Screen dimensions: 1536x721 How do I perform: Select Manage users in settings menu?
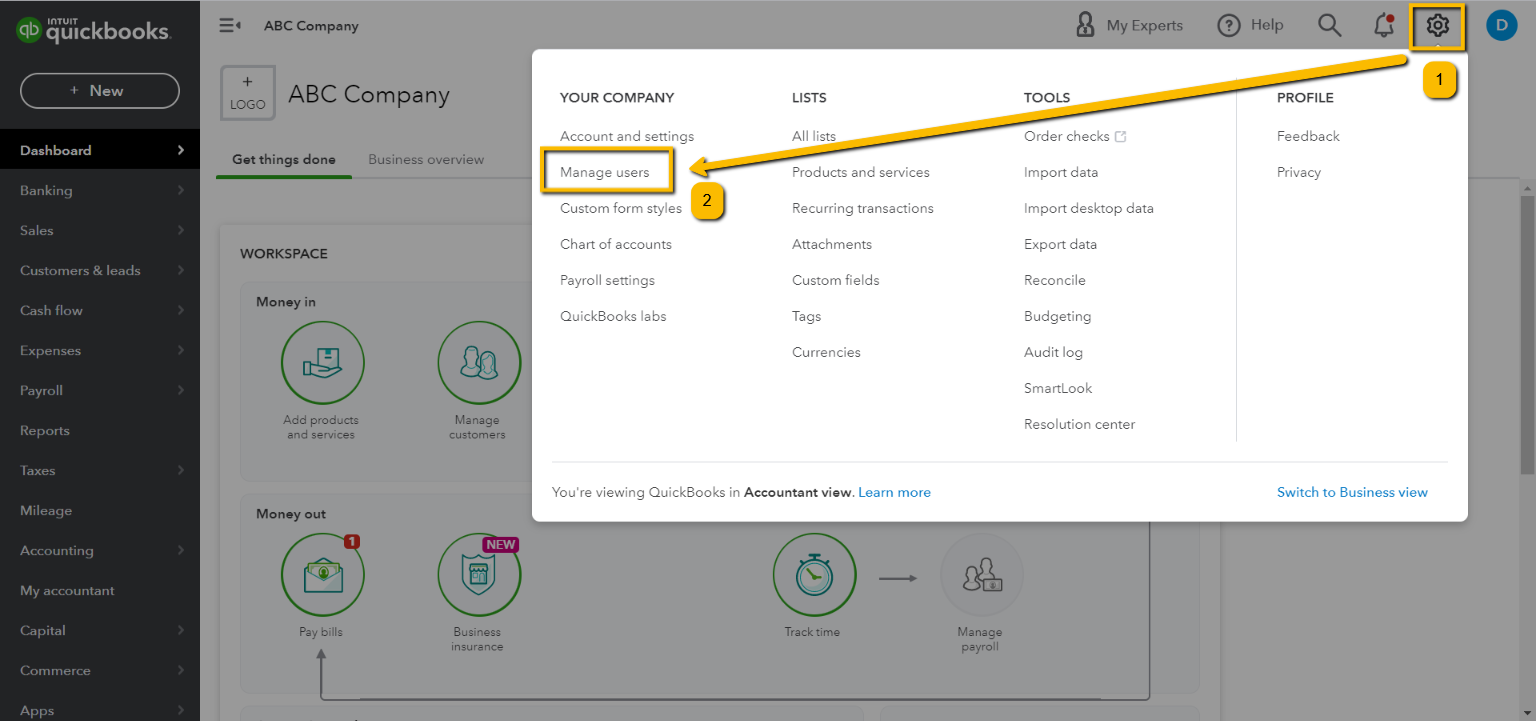point(605,172)
